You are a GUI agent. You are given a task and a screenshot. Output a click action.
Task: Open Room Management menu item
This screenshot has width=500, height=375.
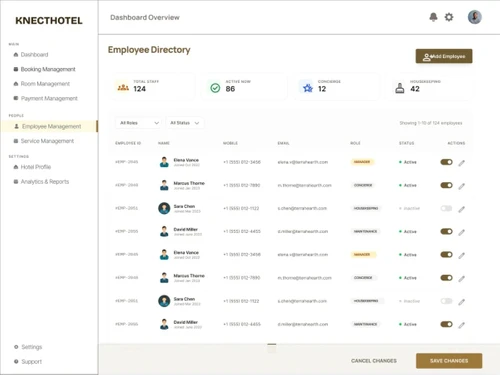pyautogui.click(x=45, y=84)
